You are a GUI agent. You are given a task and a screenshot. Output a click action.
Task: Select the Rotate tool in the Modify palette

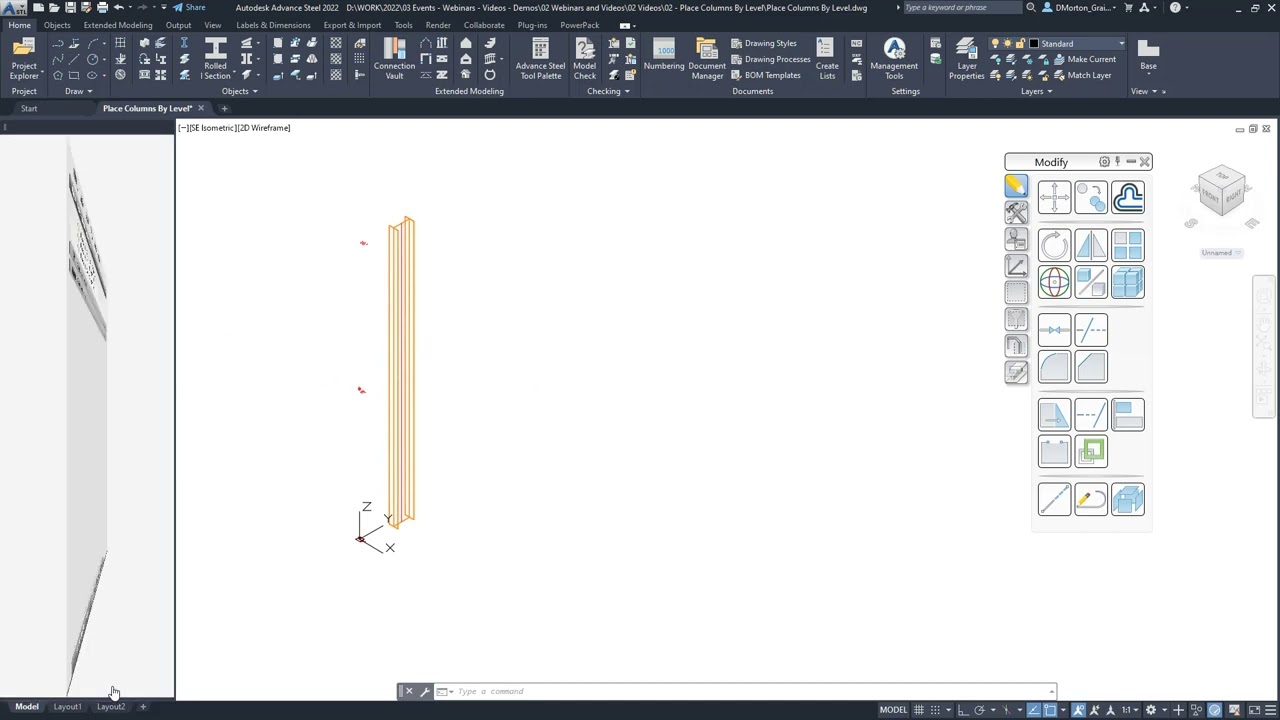[x=1054, y=246]
